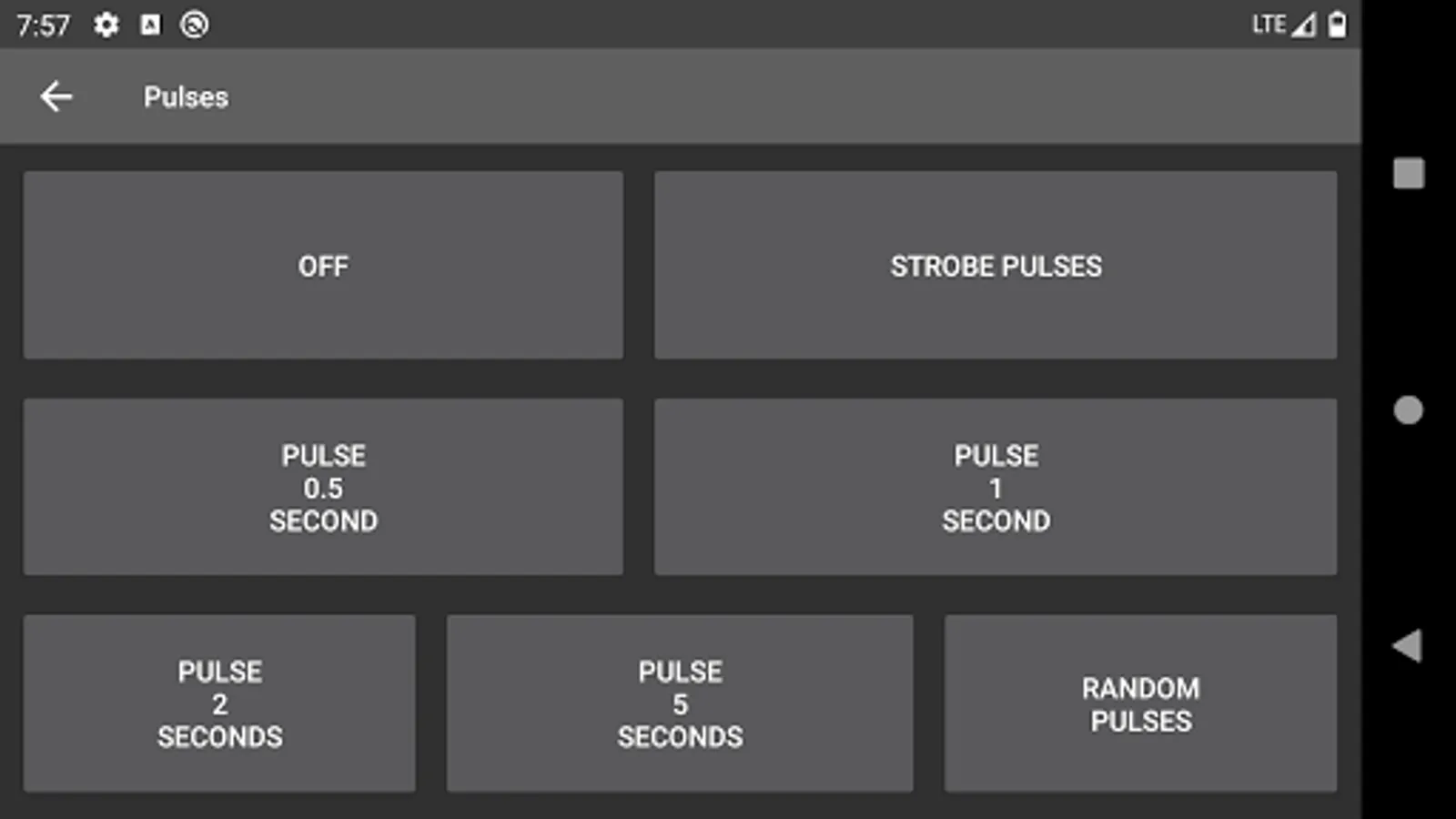Choose PULSE 1 SECOND option
The width and height of the screenshot is (1456, 819).
995,487
